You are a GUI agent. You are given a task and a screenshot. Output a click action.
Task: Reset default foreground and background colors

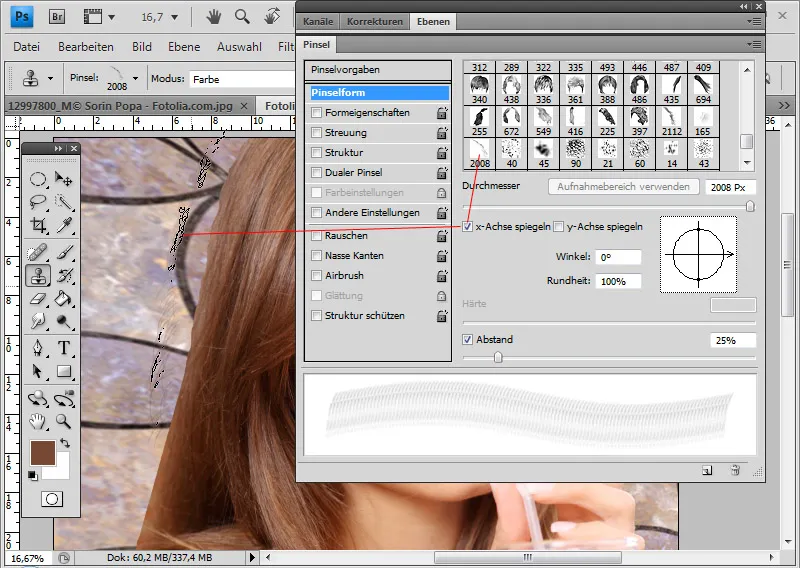(x=33, y=476)
